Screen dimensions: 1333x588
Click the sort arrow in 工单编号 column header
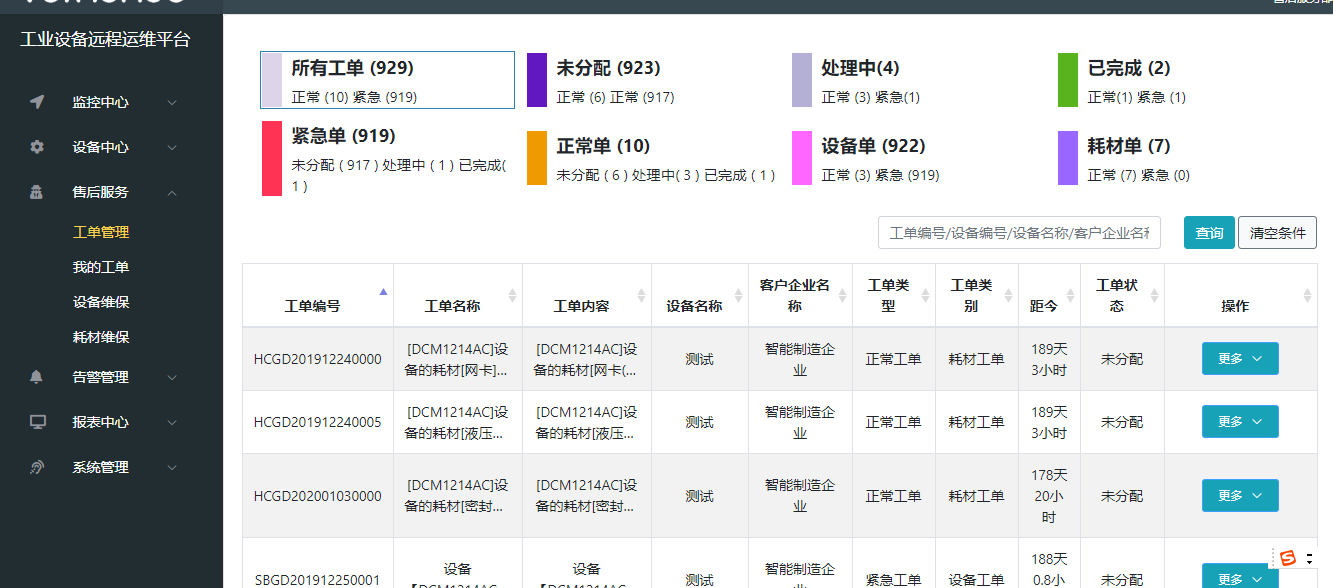point(383,293)
